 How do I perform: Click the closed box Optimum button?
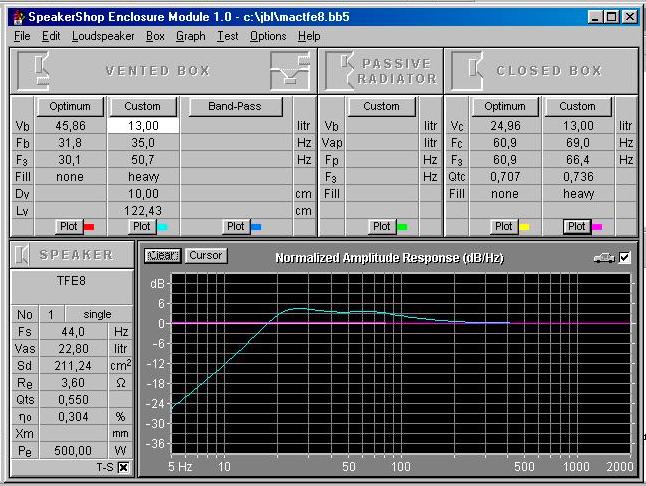click(505, 106)
